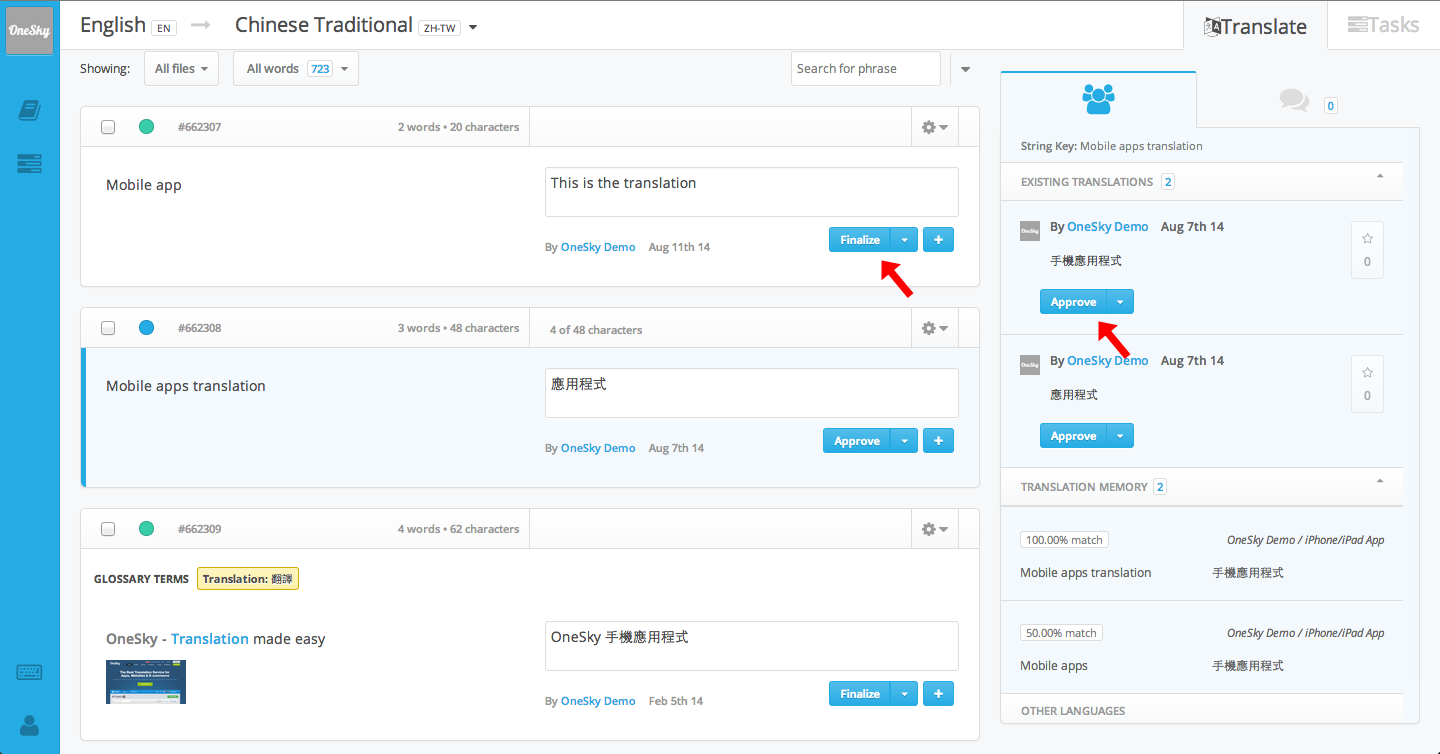Image resolution: width=1440 pixels, height=754 pixels.
Task: Open Approve dropdown arrow for 手機應用程式 suggestion
Action: (1121, 302)
